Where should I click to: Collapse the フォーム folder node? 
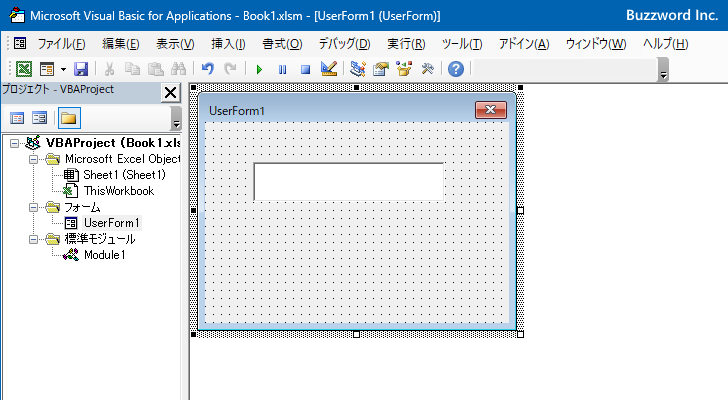tap(34, 207)
